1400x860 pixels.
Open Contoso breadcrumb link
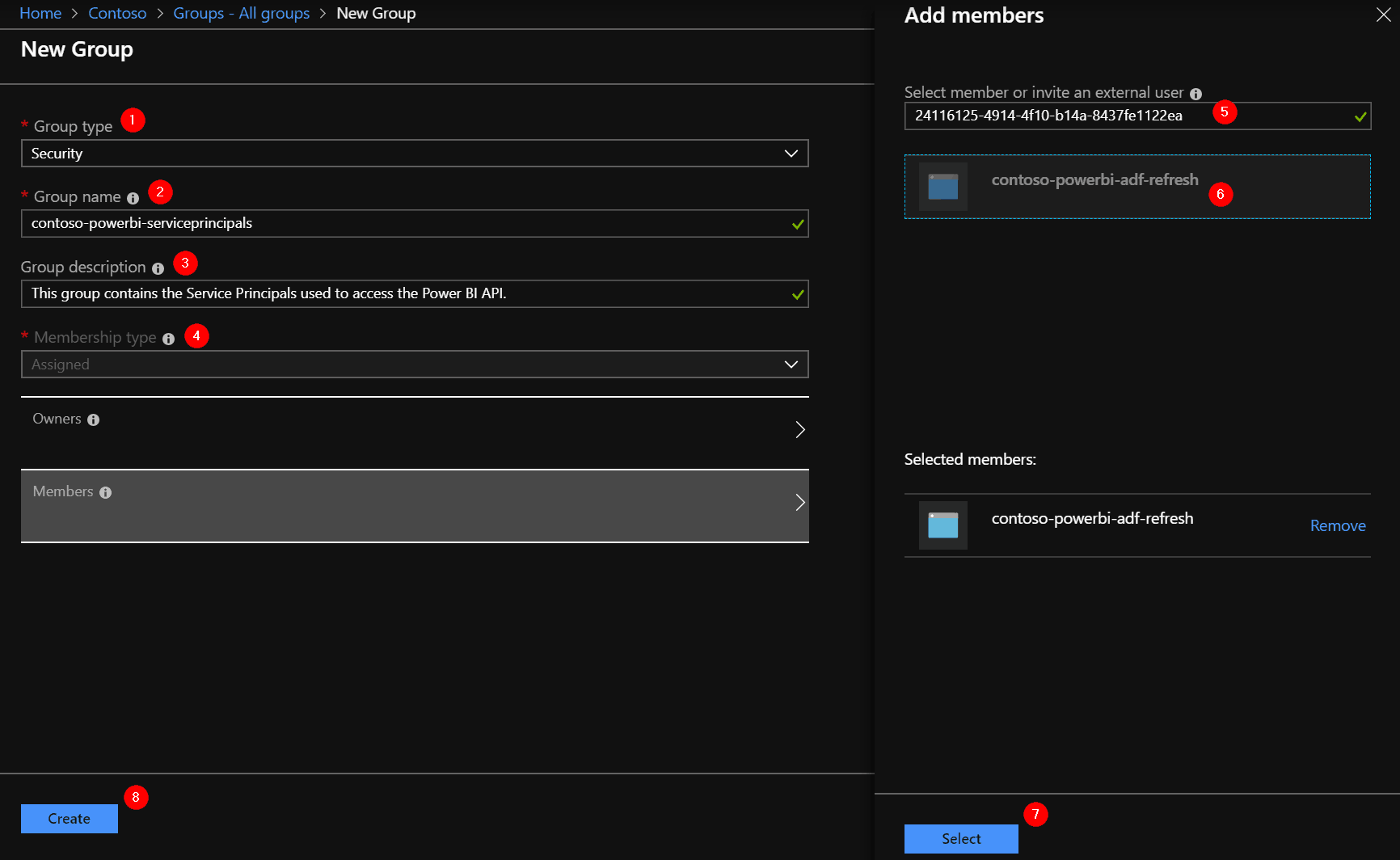click(x=117, y=14)
